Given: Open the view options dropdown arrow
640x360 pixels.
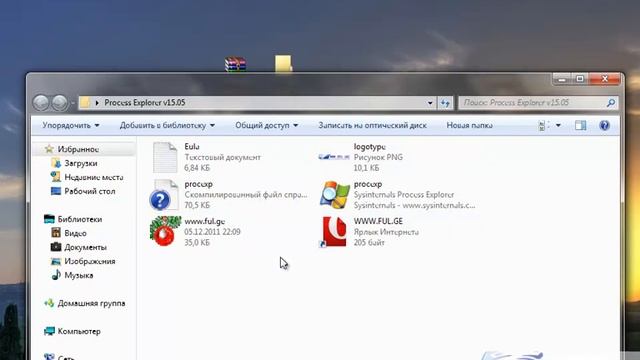Looking at the screenshot, I should [x=558, y=125].
